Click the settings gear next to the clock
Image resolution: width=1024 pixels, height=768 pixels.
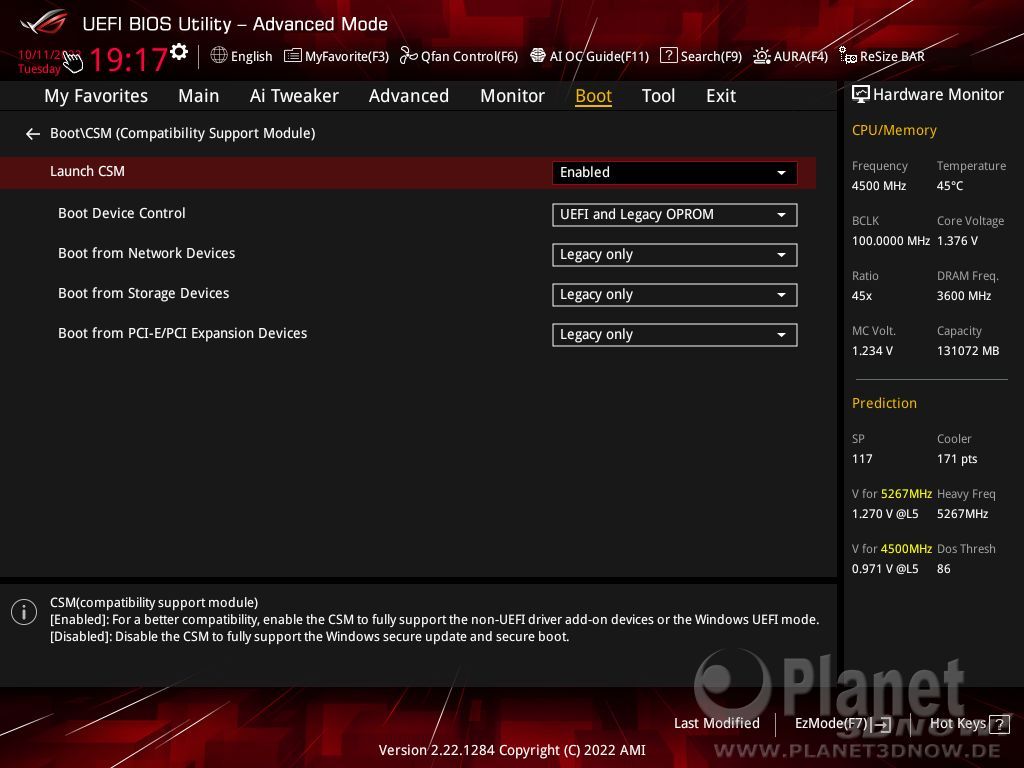click(x=179, y=52)
